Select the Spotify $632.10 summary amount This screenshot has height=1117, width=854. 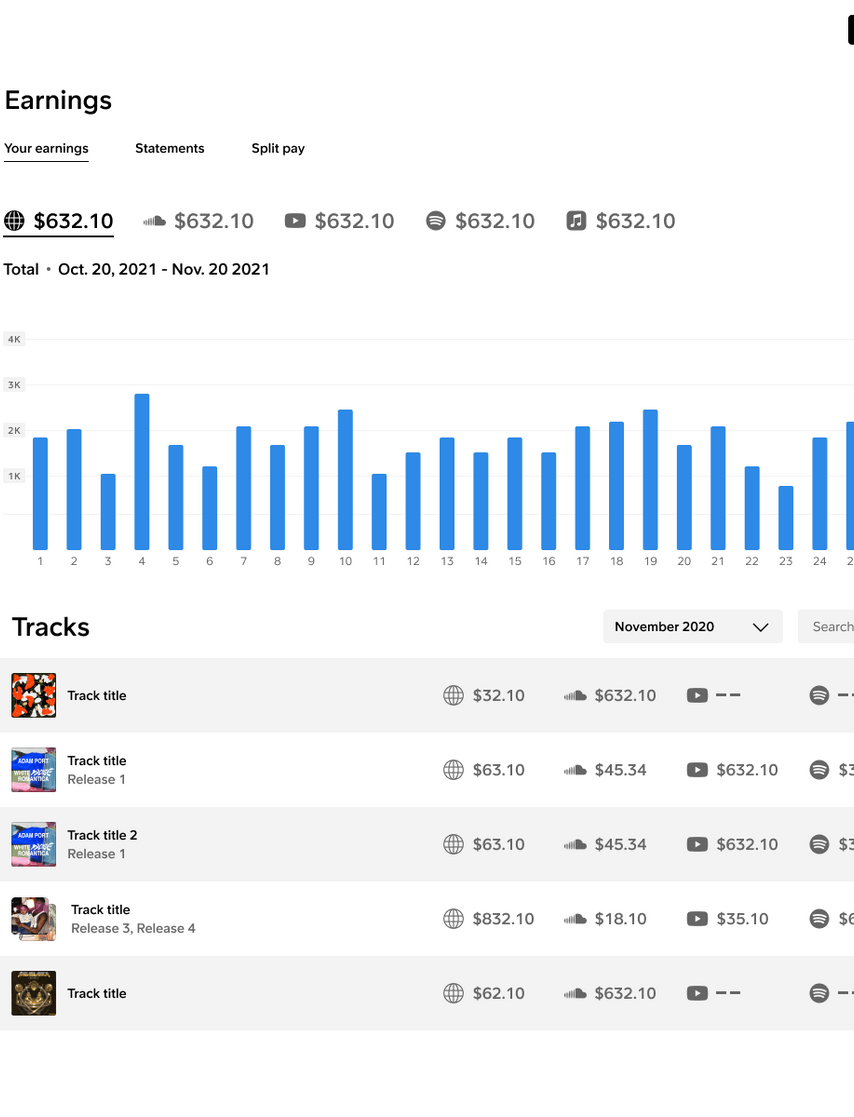[x=495, y=221]
